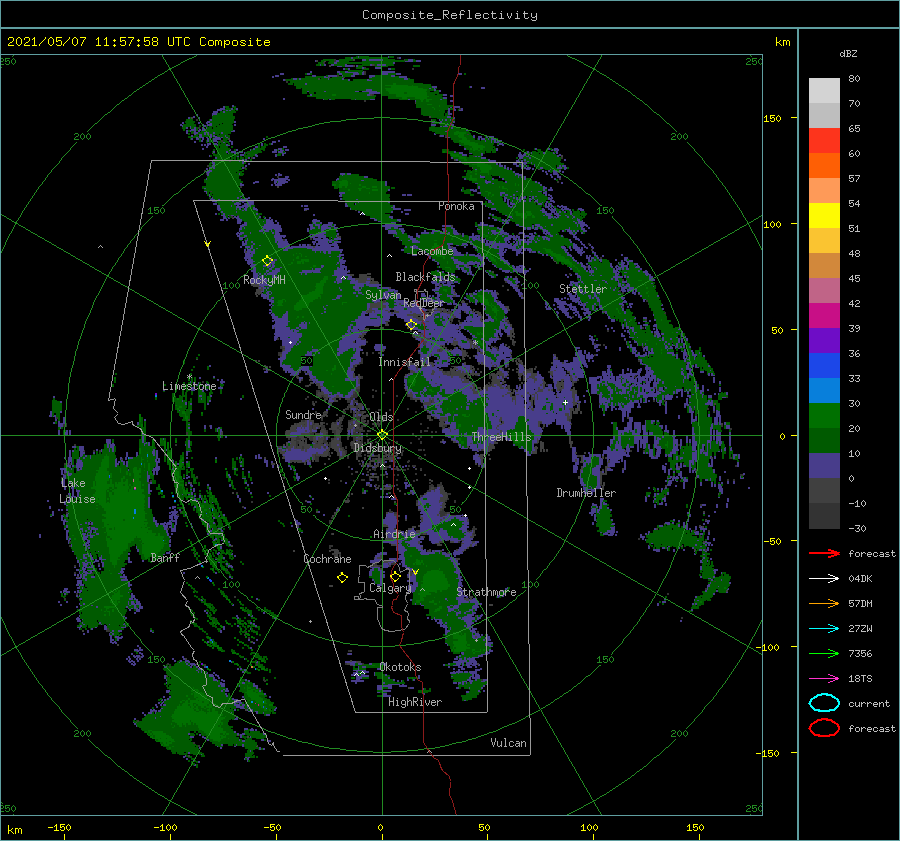This screenshot has width=900, height=841.
Task: Select the 80 dBZ color swatch
Action: point(824,90)
